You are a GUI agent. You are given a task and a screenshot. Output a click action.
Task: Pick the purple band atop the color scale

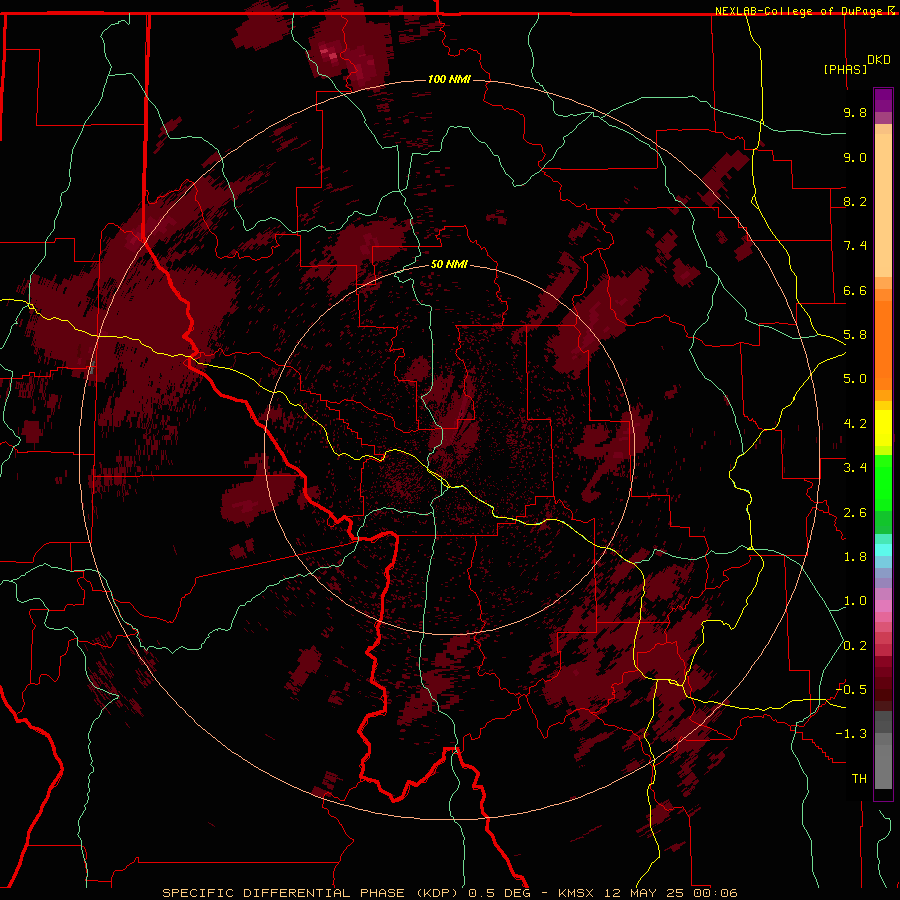pyautogui.click(x=883, y=100)
